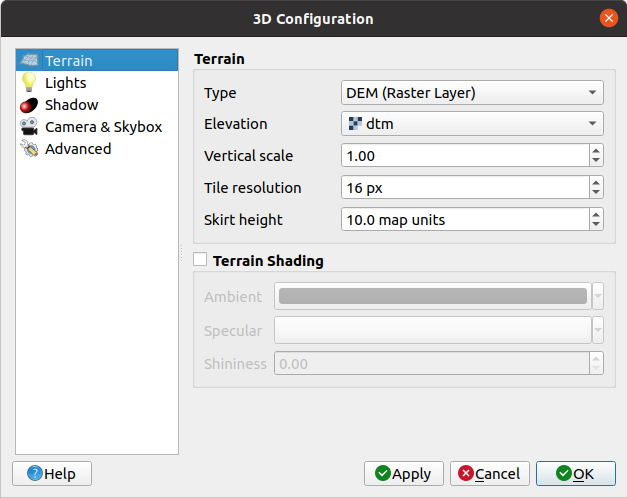
Task: Open Help for 3D configuration
Action: tap(51, 474)
